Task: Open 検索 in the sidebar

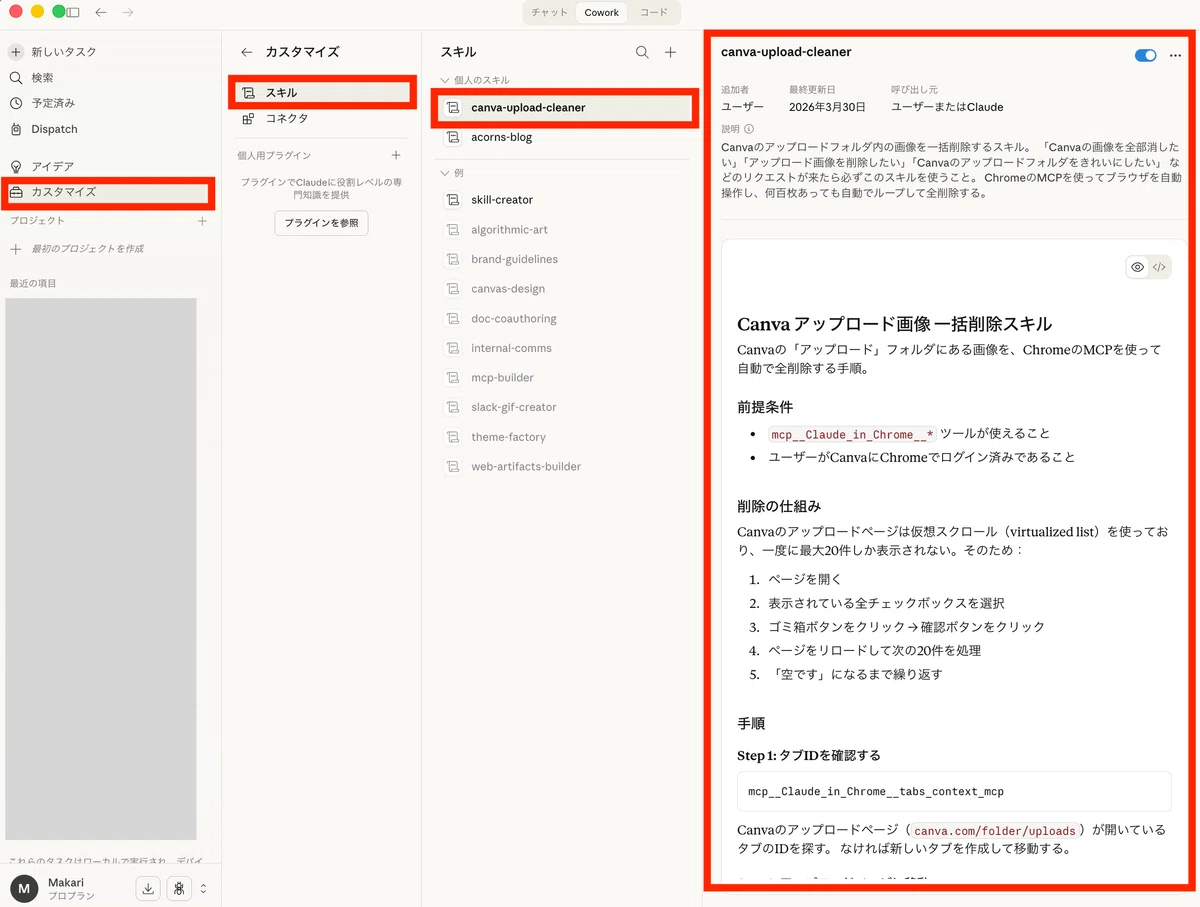Action: pos(42,77)
